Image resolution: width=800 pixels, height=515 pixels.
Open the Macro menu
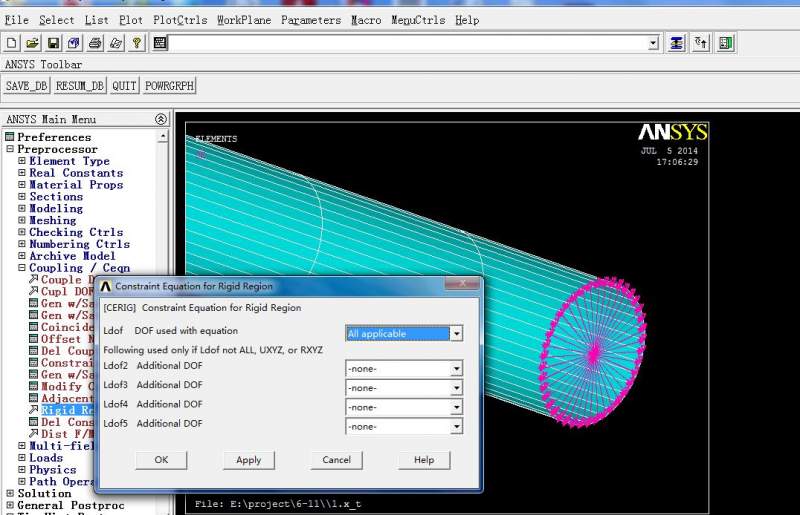click(366, 20)
